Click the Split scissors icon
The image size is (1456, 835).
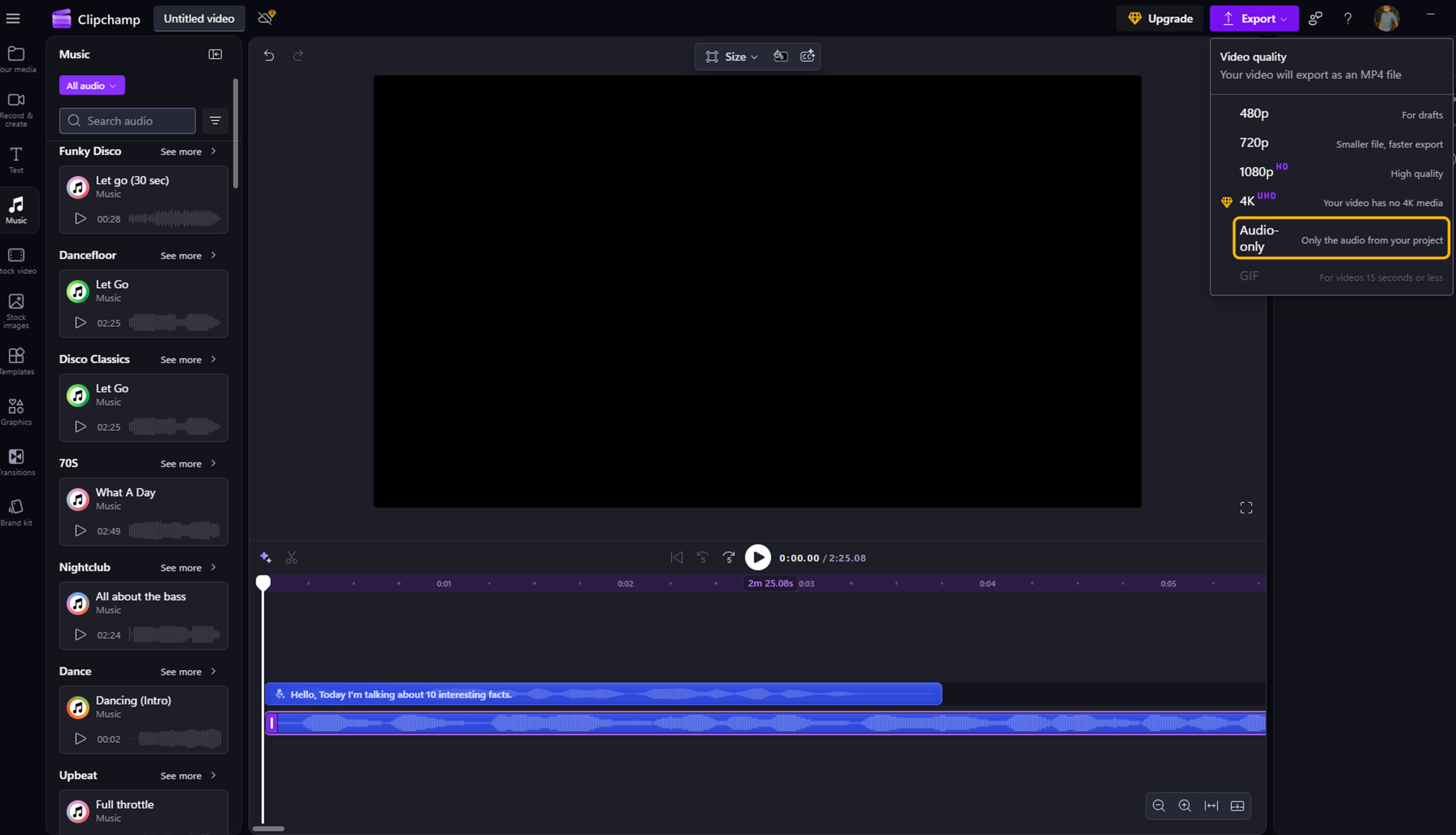[x=291, y=557]
